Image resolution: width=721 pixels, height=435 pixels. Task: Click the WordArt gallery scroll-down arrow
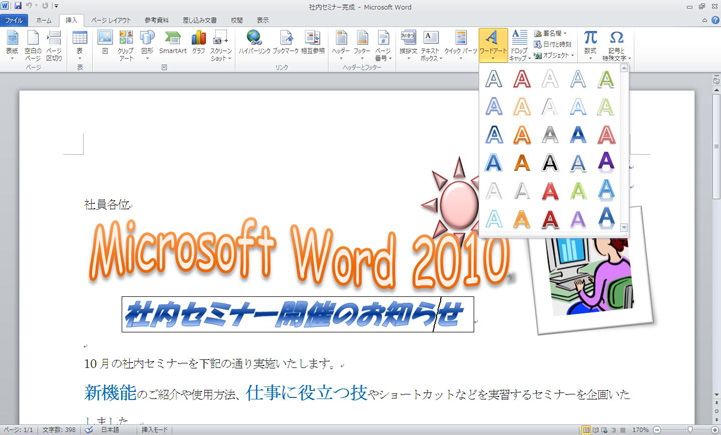point(624,227)
